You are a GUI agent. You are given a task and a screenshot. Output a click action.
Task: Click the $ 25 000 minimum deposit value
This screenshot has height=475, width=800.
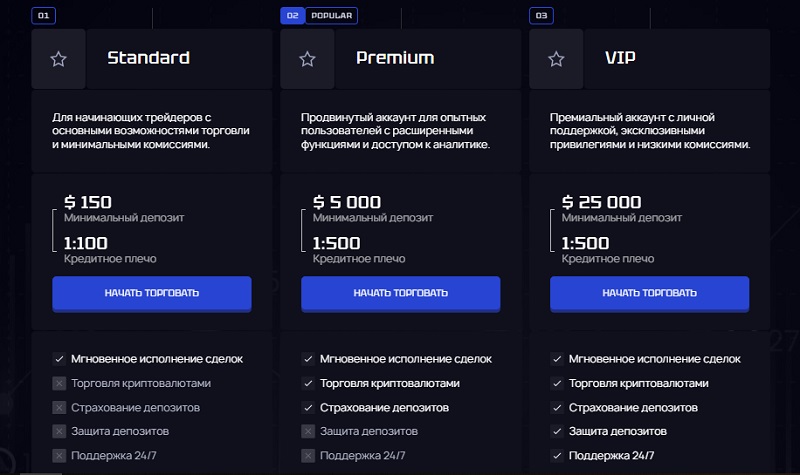tap(601, 202)
